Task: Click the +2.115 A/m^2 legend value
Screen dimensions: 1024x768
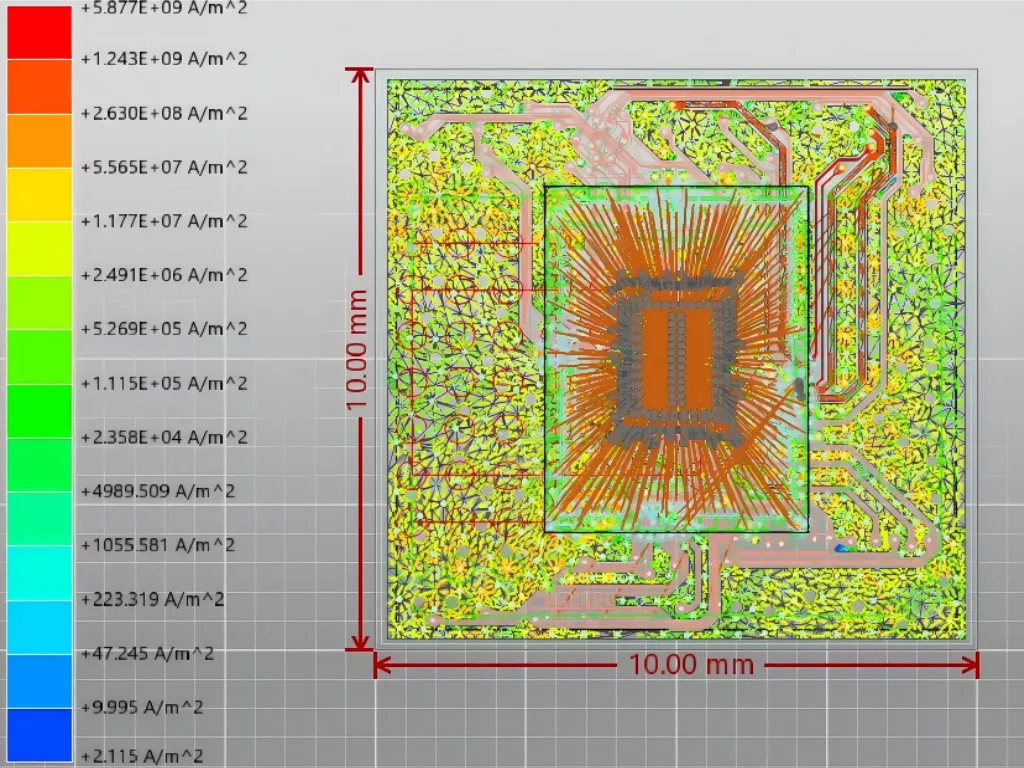Action: pos(142,756)
